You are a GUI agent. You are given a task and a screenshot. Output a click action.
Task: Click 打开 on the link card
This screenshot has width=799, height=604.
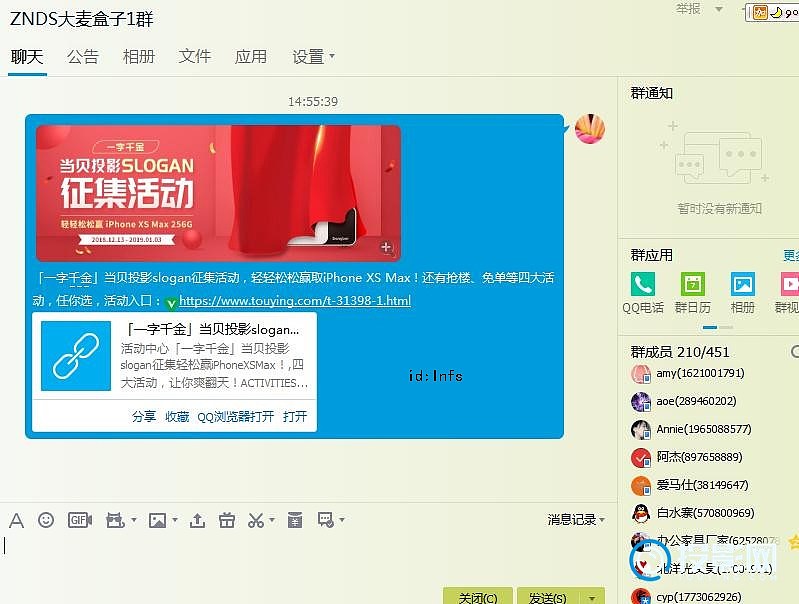click(295, 416)
